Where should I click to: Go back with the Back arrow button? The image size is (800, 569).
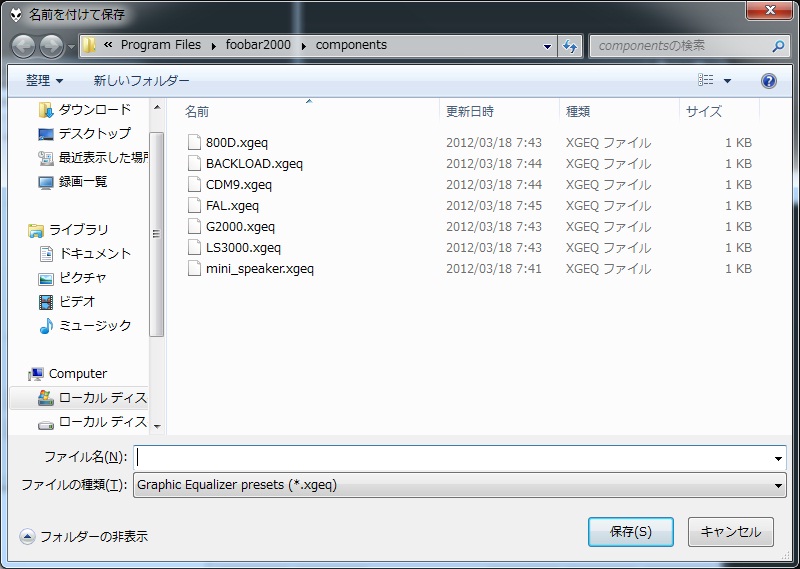23,46
